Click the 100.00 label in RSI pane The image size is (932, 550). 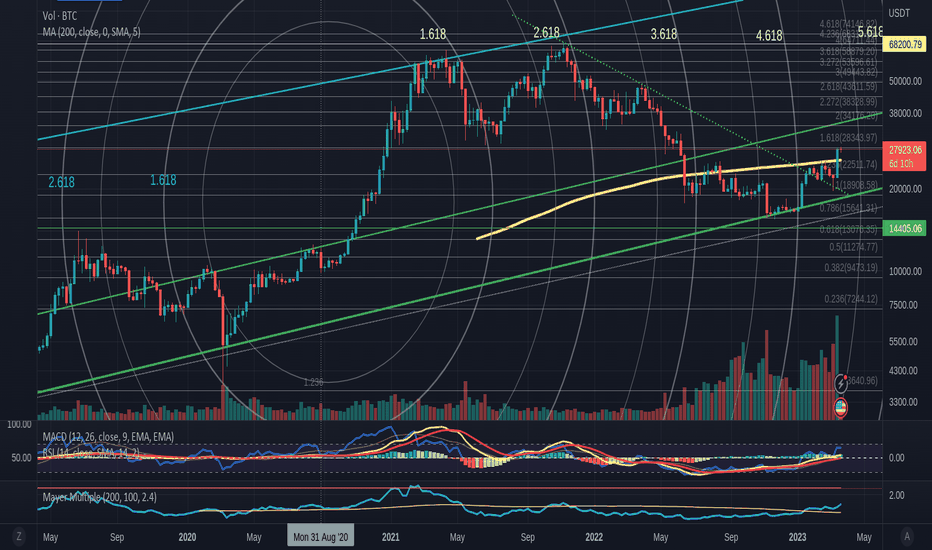coord(19,425)
